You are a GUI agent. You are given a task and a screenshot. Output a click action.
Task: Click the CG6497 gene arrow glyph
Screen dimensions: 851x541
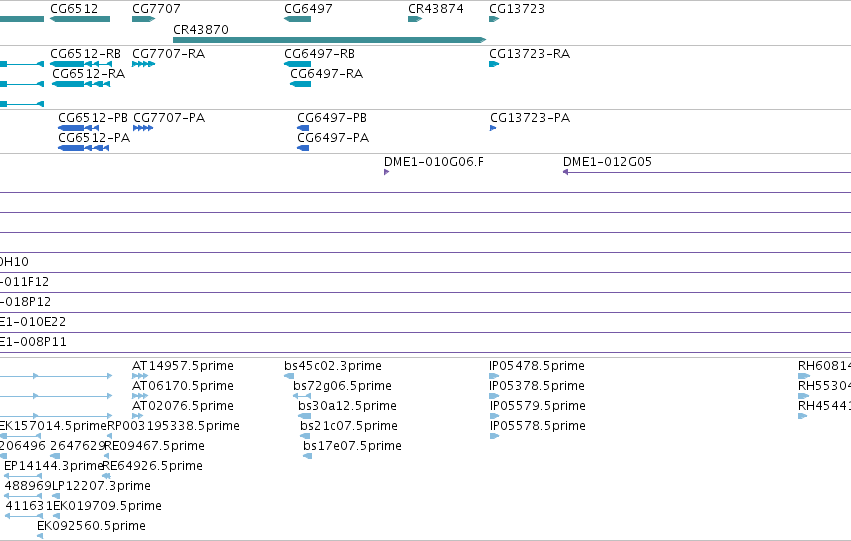[297, 19]
